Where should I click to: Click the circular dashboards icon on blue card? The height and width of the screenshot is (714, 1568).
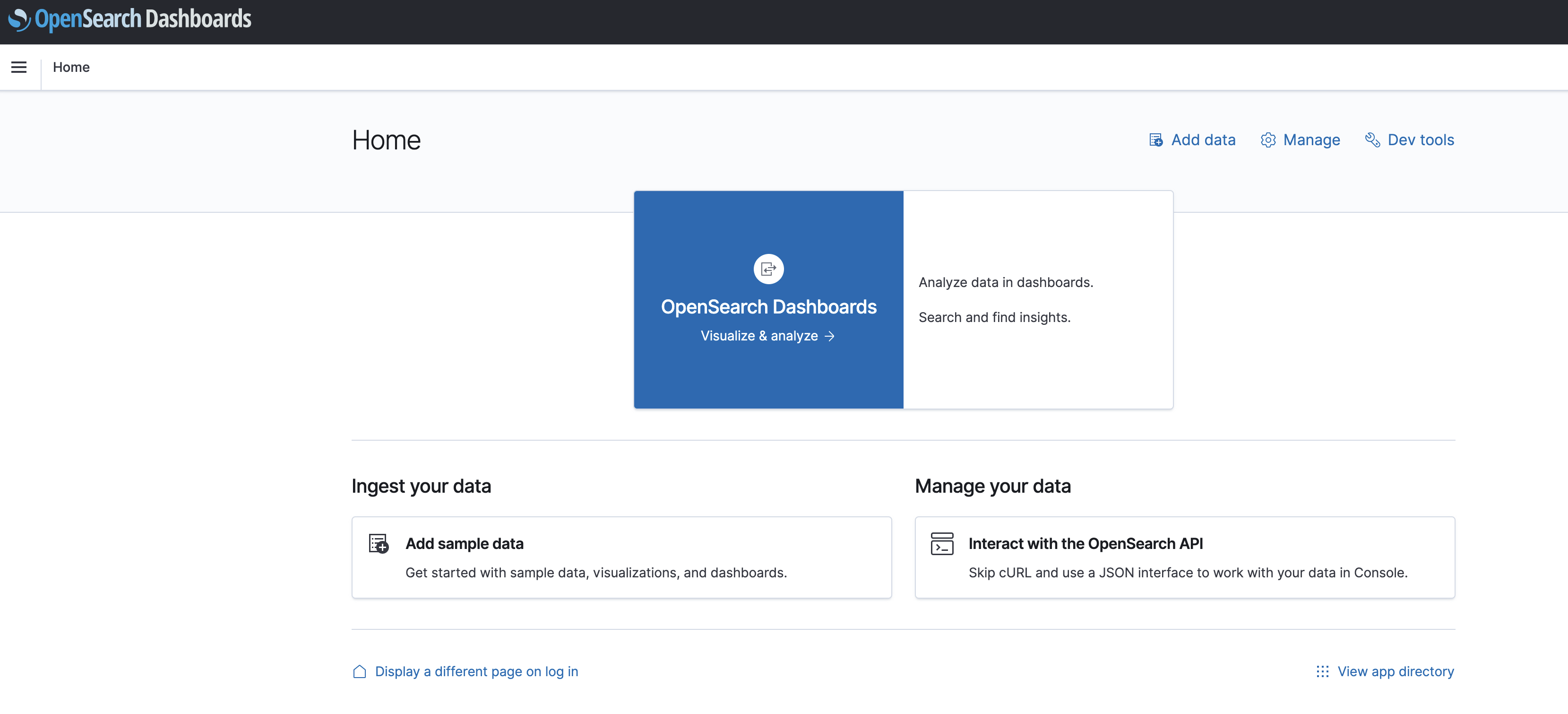point(768,269)
